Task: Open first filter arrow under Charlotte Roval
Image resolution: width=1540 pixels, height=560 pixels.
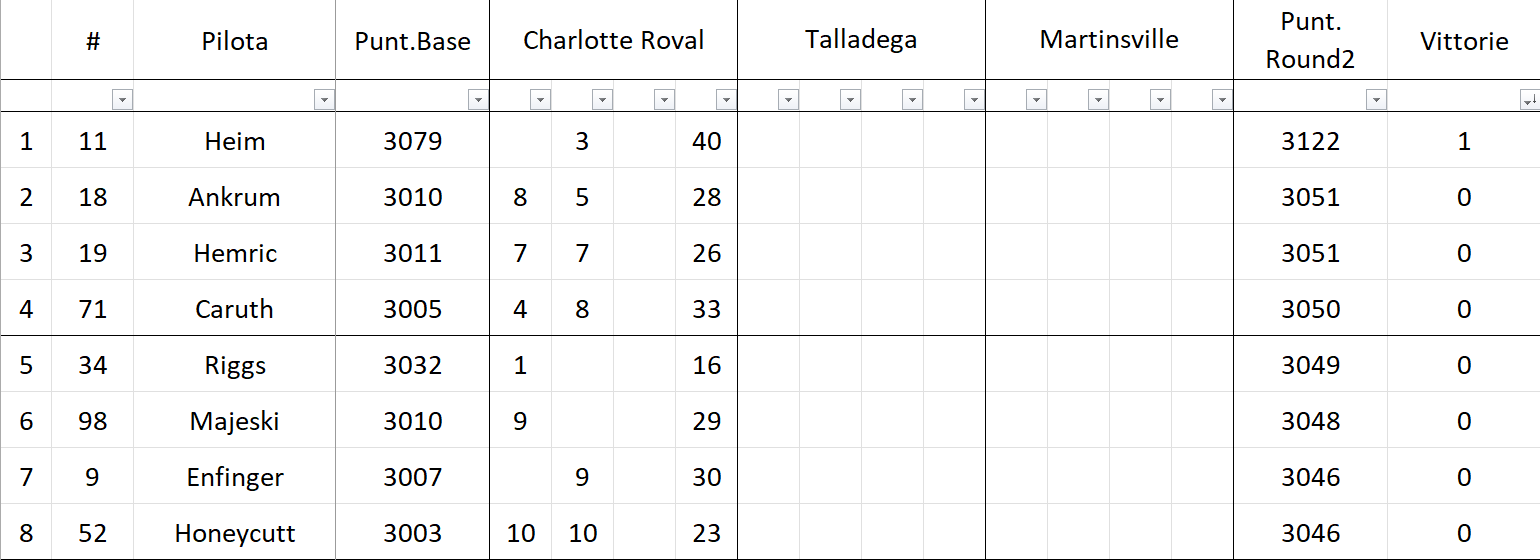Action: (x=540, y=100)
